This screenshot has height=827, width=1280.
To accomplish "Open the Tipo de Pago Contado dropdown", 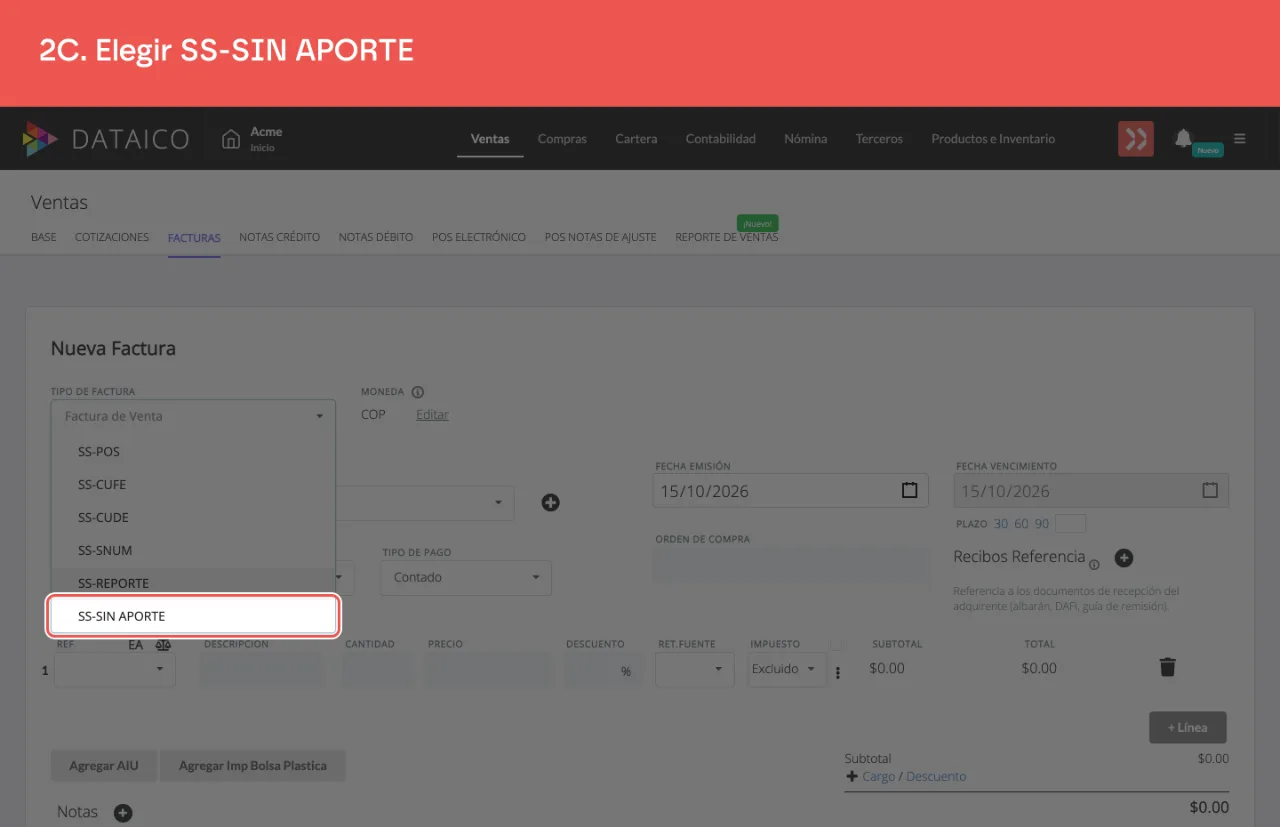I will coord(466,577).
